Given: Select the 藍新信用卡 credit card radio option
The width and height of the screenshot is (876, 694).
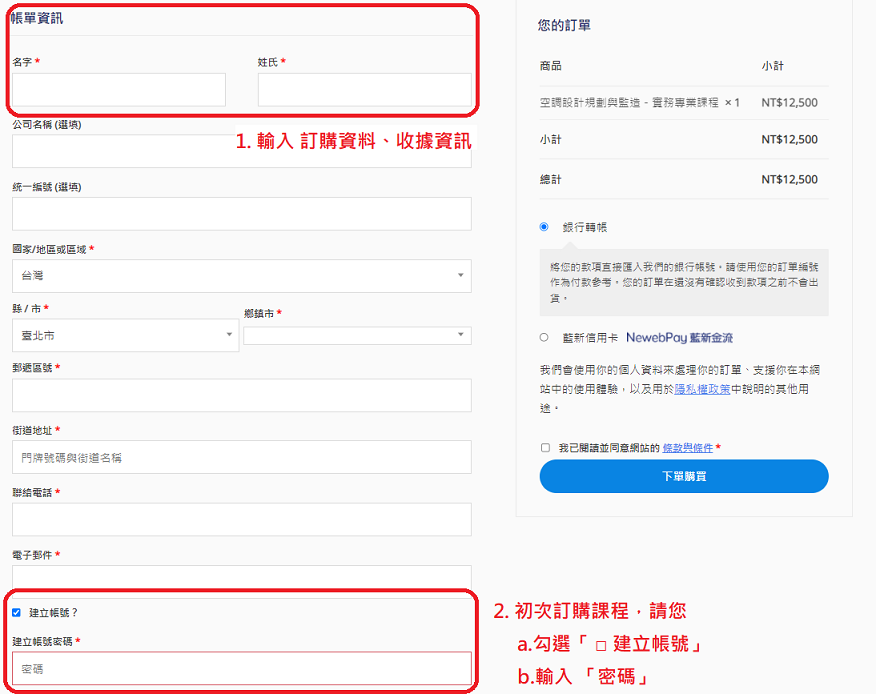Looking at the screenshot, I should coord(544,338).
